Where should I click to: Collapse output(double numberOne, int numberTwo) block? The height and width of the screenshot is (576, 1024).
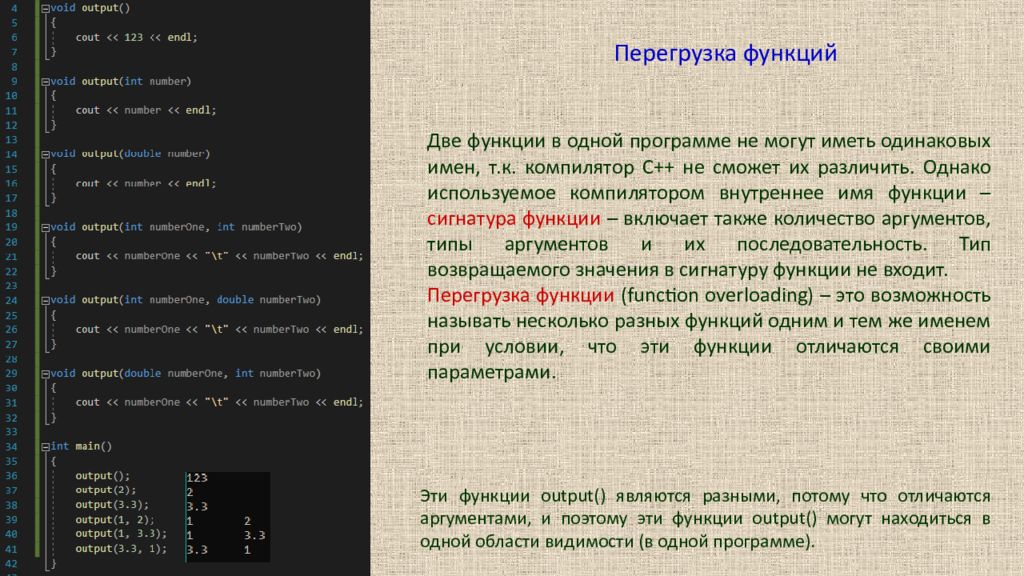pyautogui.click(x=45, y=373)
